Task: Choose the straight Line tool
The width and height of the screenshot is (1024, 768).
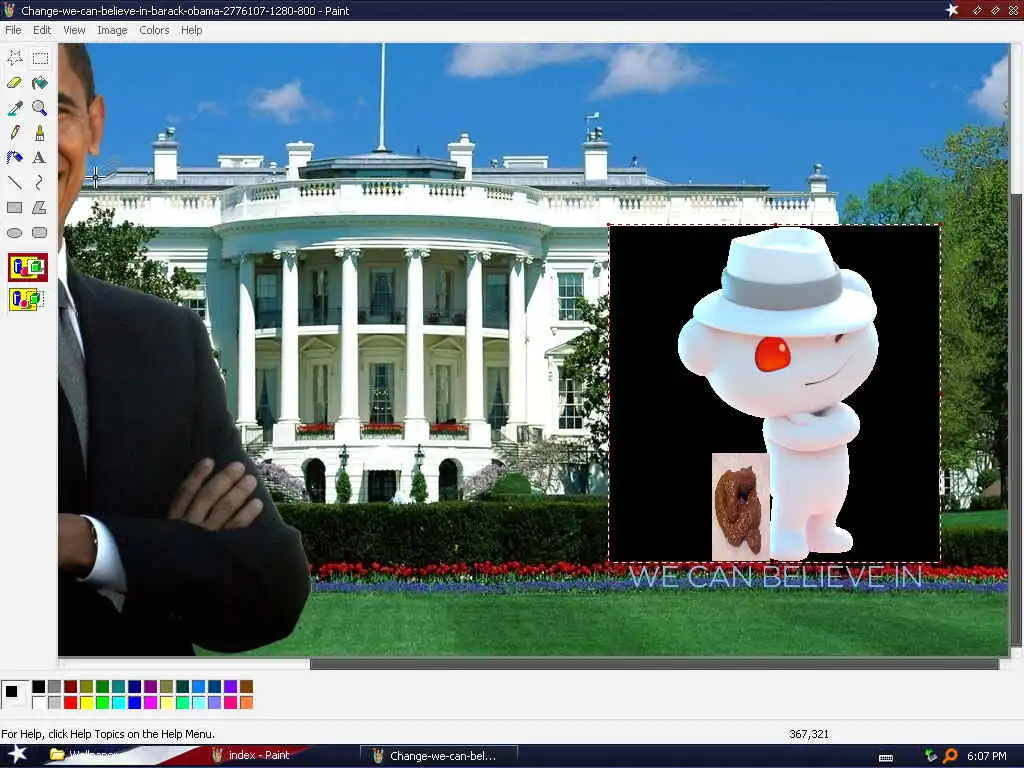Action: coord(14,182)
